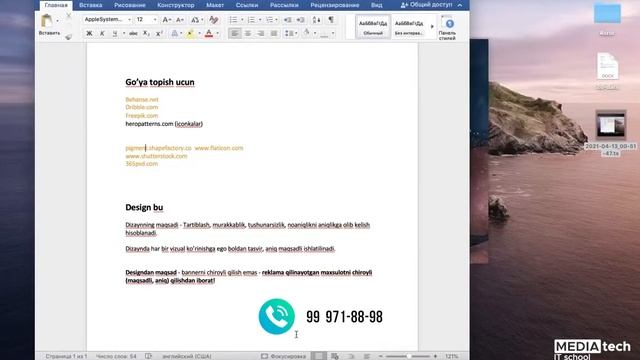Click the web layout view icon
This screenshot has height=360, width=640.
point(335,356)
